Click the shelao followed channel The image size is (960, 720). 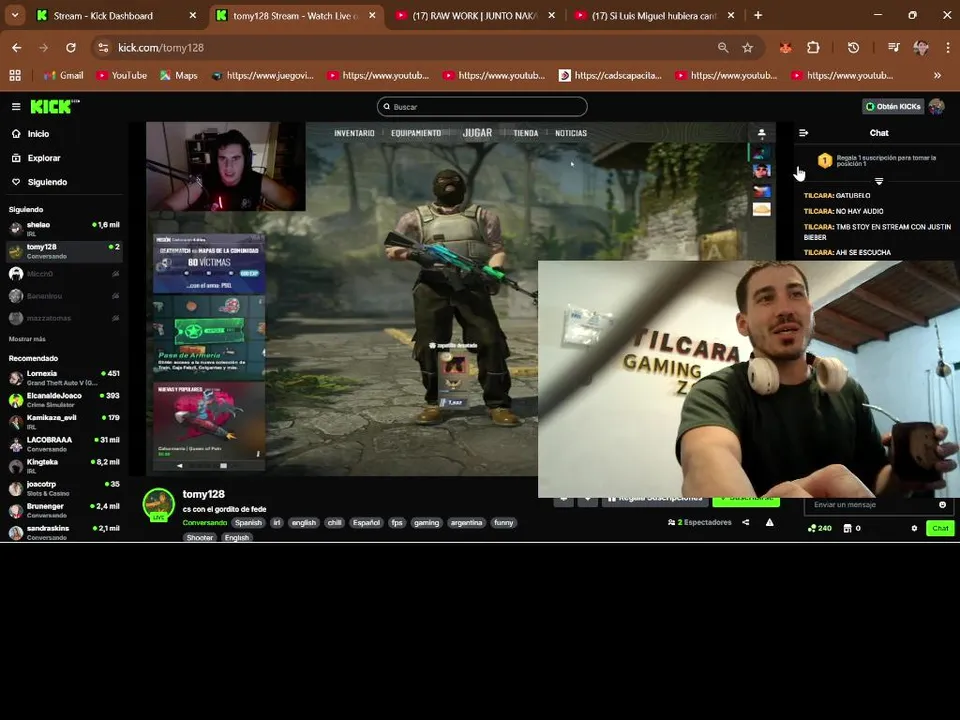[64, 229]
